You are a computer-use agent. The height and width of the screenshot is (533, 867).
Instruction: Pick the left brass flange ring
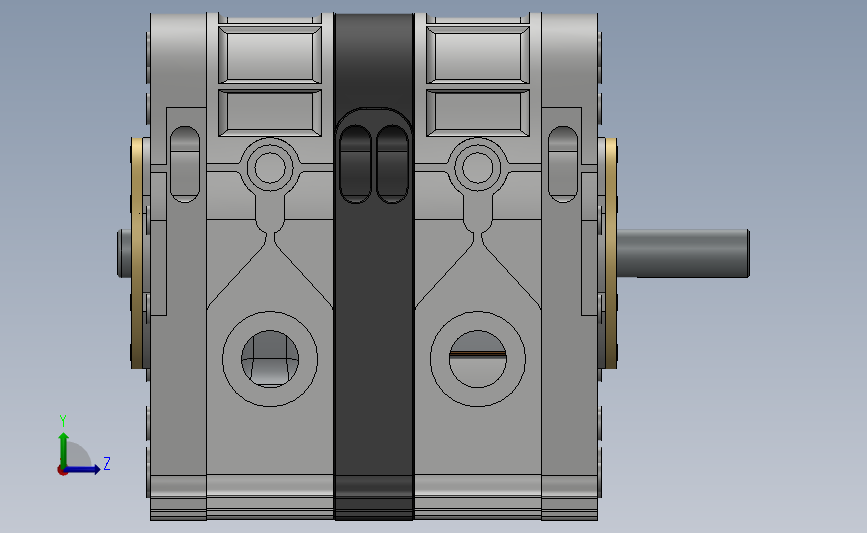pos(137,253)
